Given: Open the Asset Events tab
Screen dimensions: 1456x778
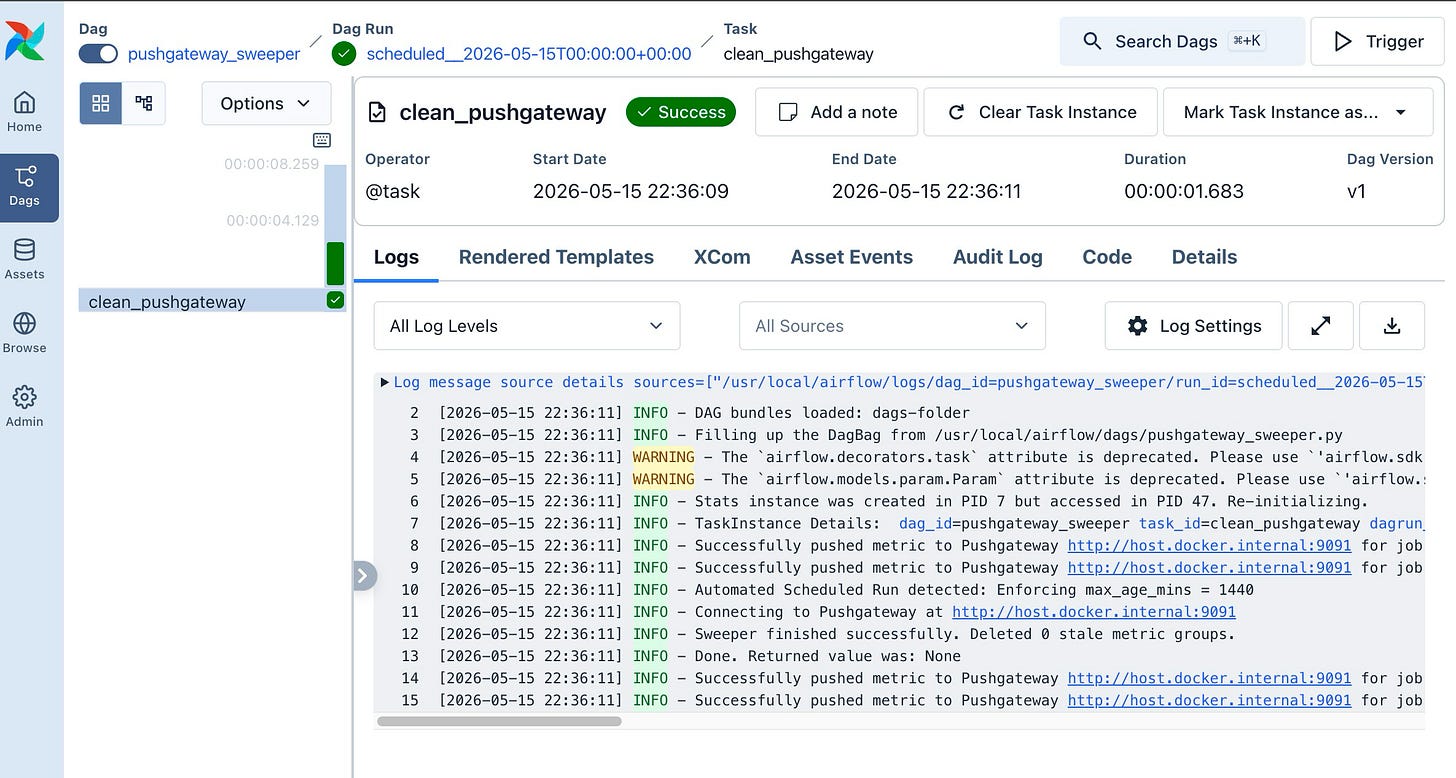Looking at the screenshot, I should click(851, 257).
